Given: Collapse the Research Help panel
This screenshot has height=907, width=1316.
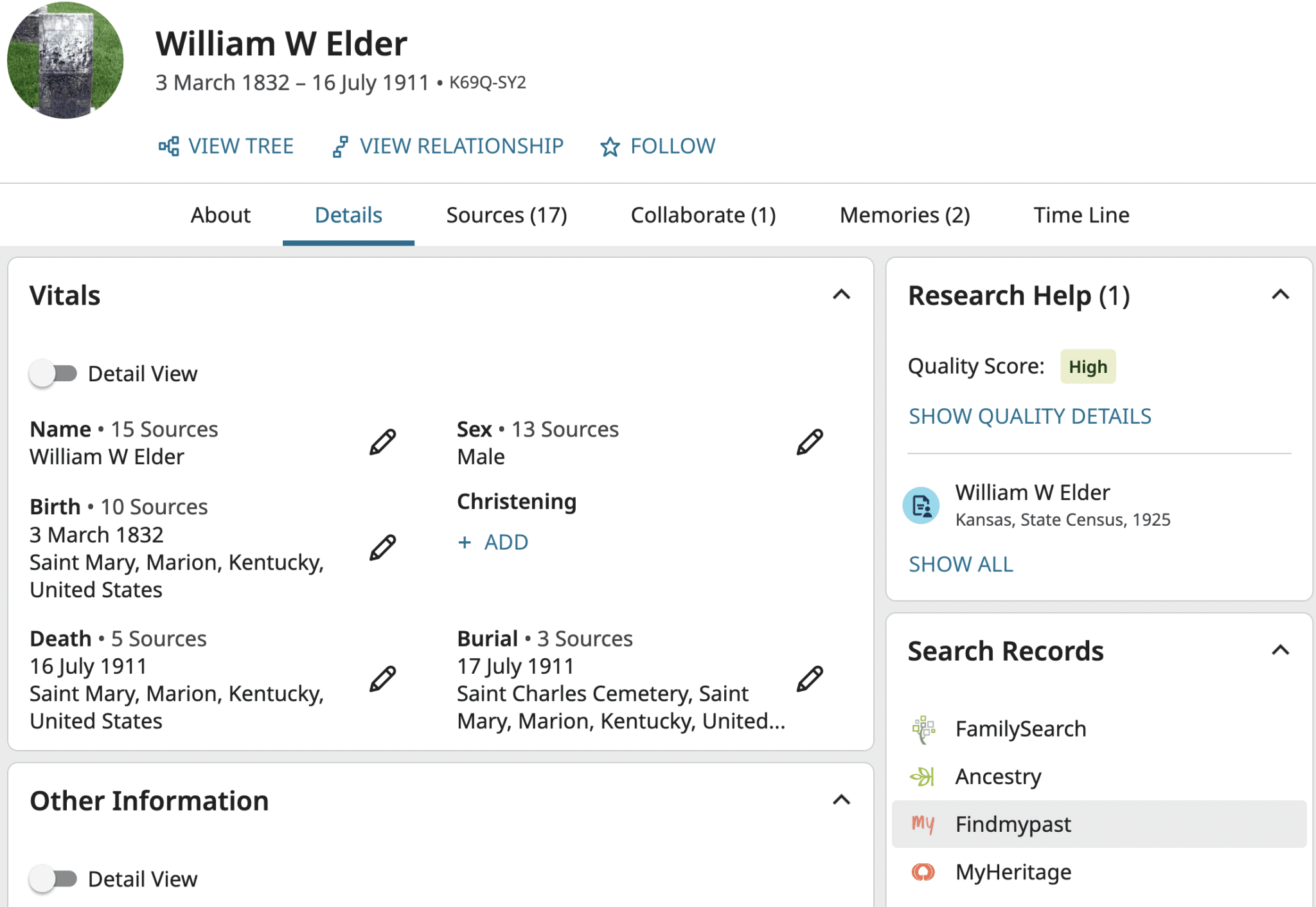Looking at the screenshot, I should pyautogui.click(x=1280, y=295).
